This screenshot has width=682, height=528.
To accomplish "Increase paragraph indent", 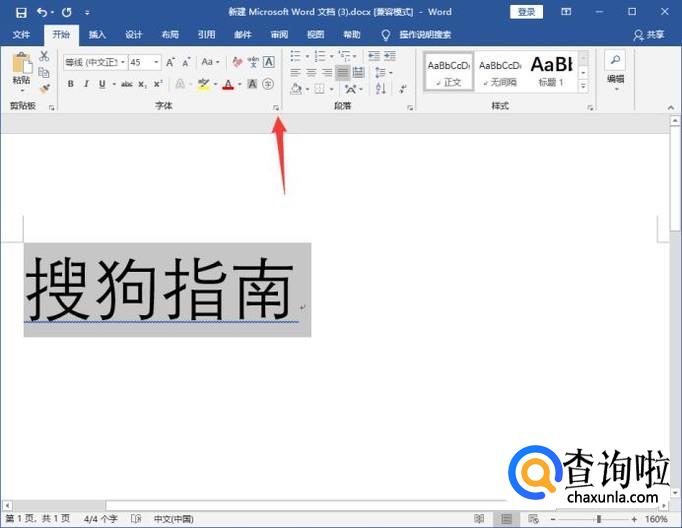I will (390, 56).
